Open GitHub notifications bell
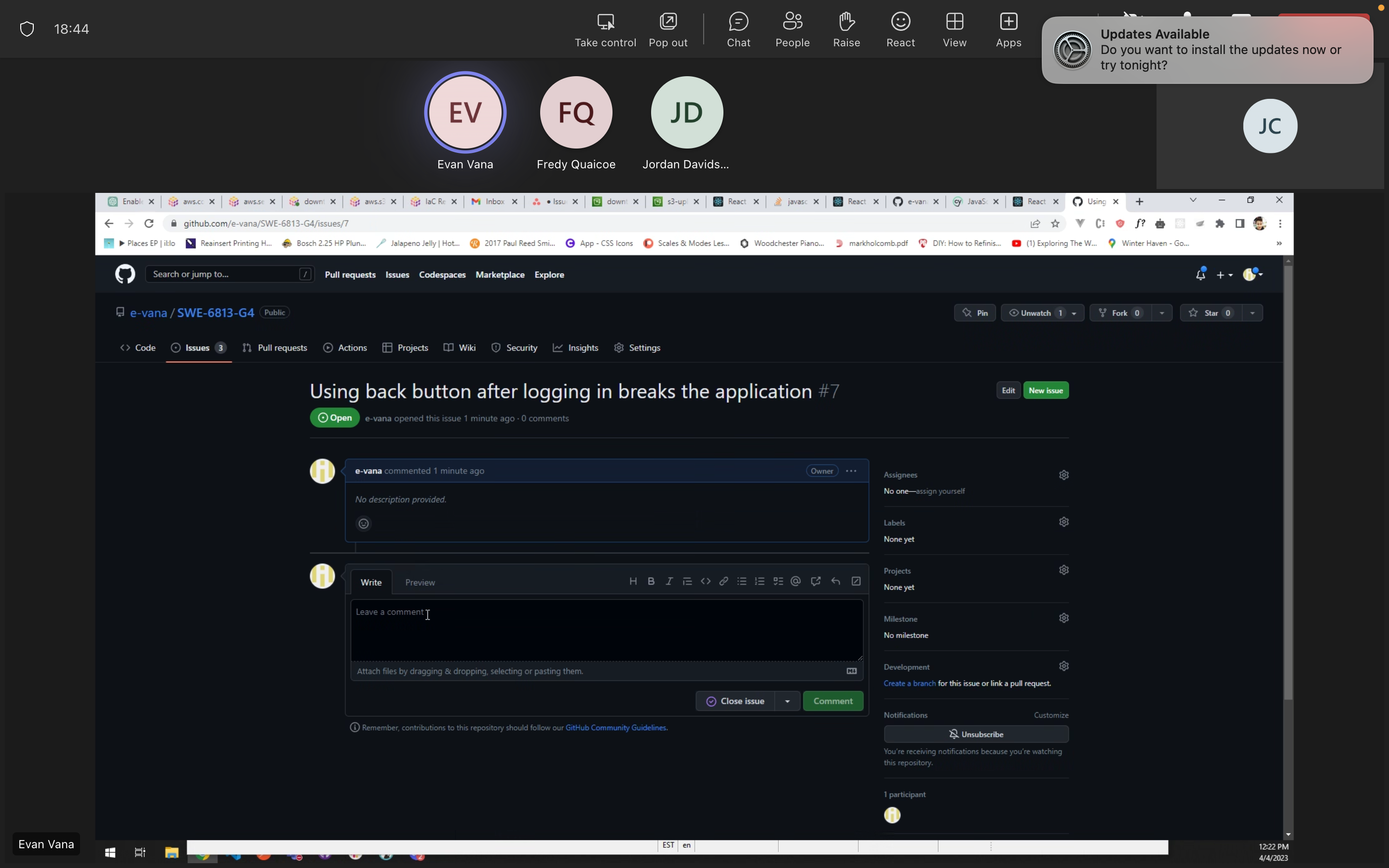The height and width of the screenshot is (868, 1389). pyautogui.click(x=1200, y=275)
